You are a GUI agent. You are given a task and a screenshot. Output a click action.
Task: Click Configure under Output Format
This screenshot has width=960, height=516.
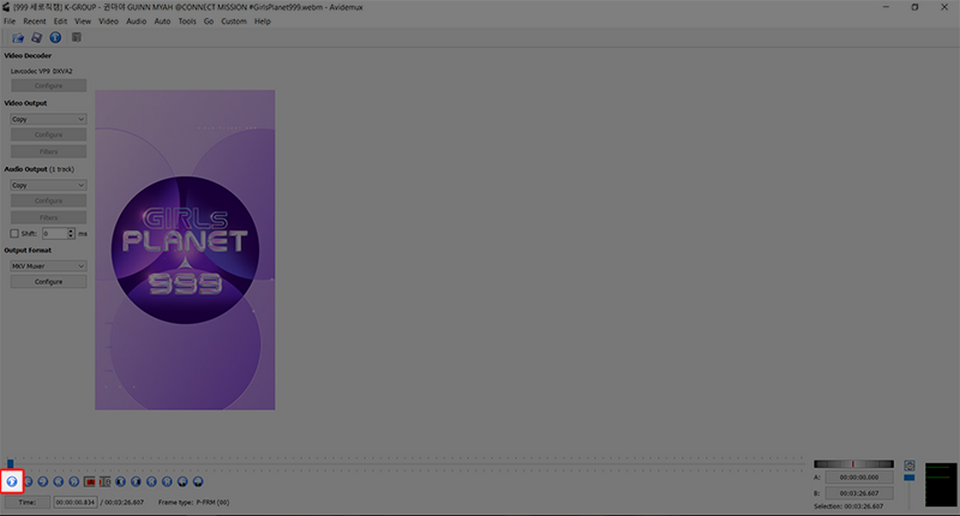click(x=48, y=282)
